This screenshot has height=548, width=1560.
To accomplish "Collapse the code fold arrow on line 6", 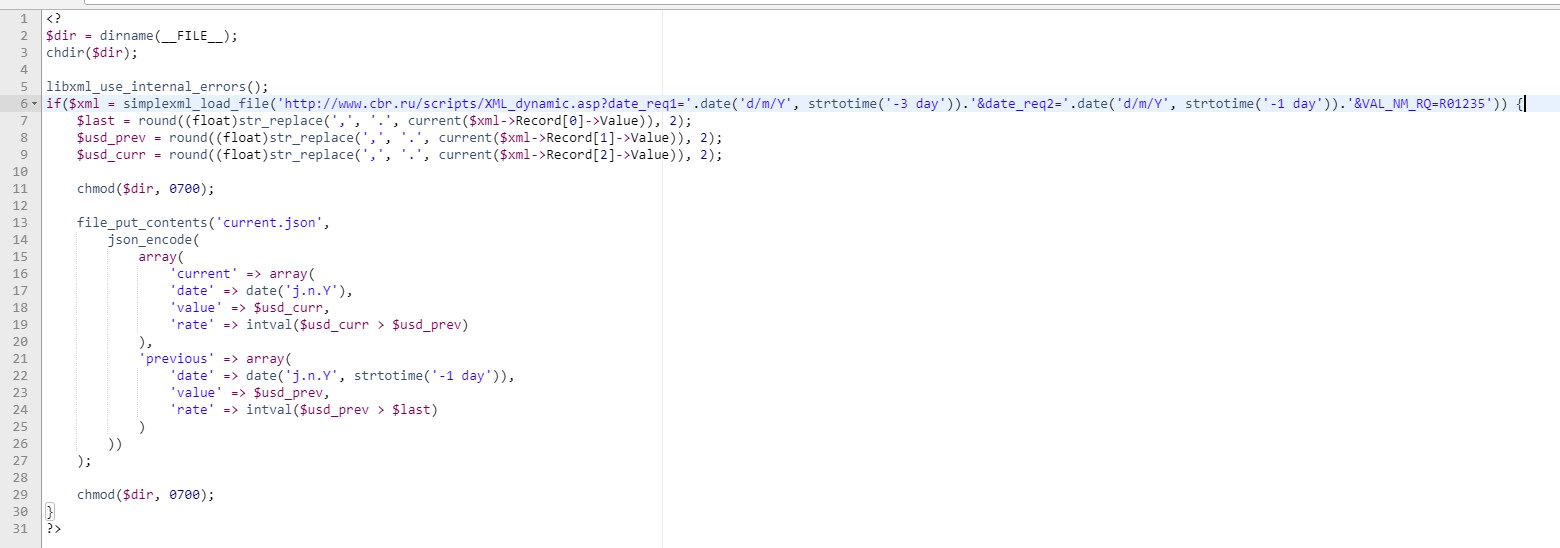I will 35,104.
